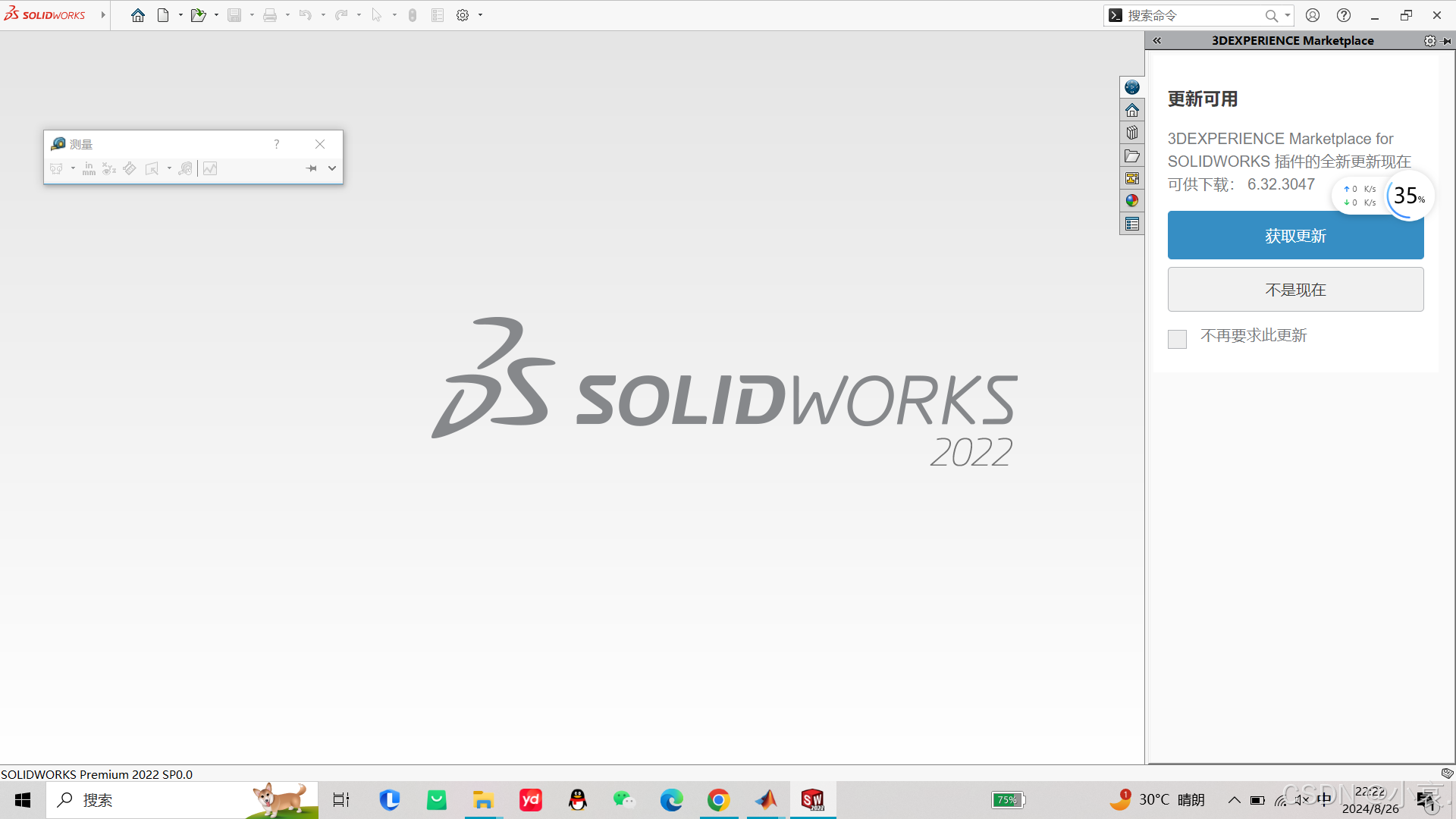1456x819 pixels.
Task: Click the Redo arrow icon
Action: pyautogui.click(x=341, y=15)
